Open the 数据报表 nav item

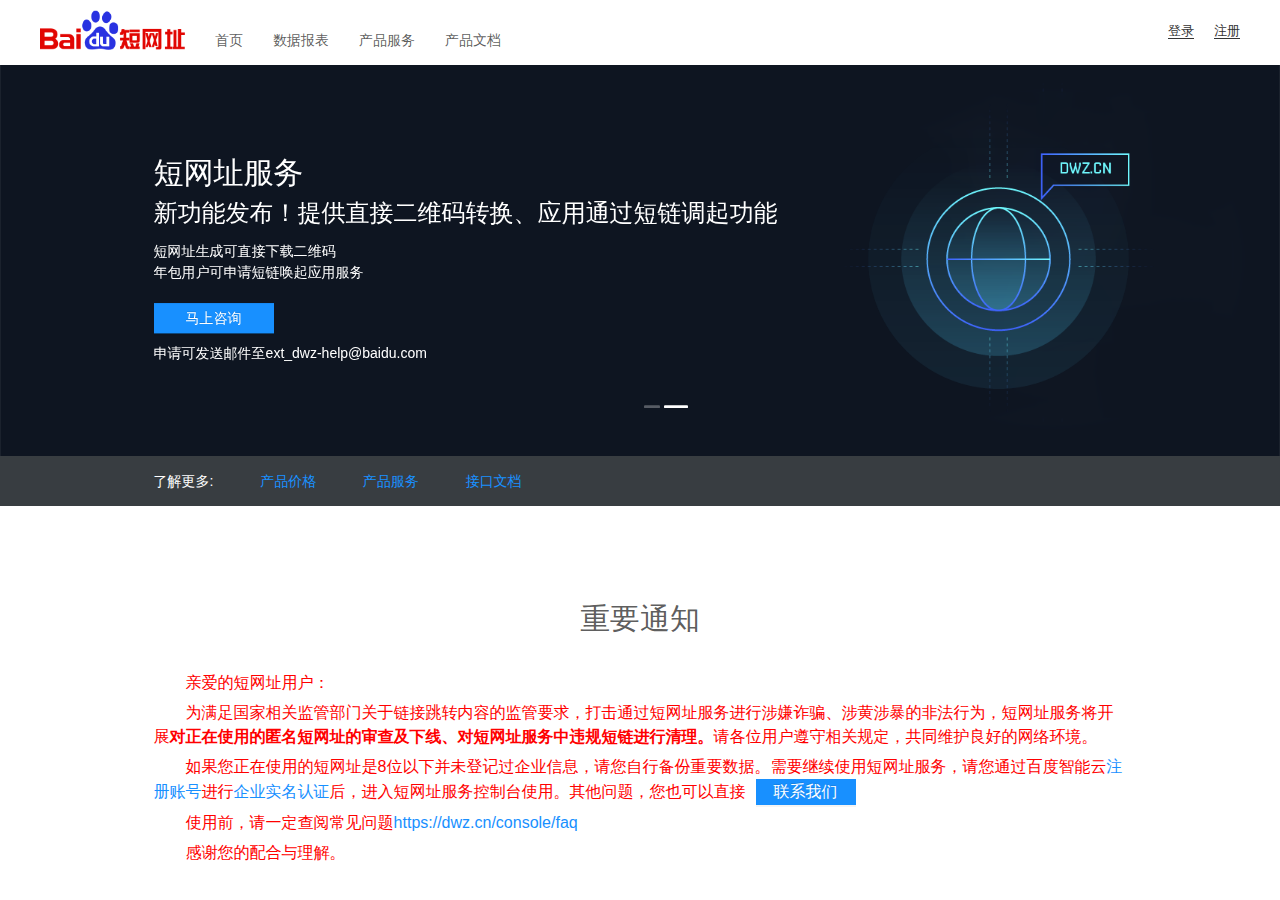[x=301, y=40]
